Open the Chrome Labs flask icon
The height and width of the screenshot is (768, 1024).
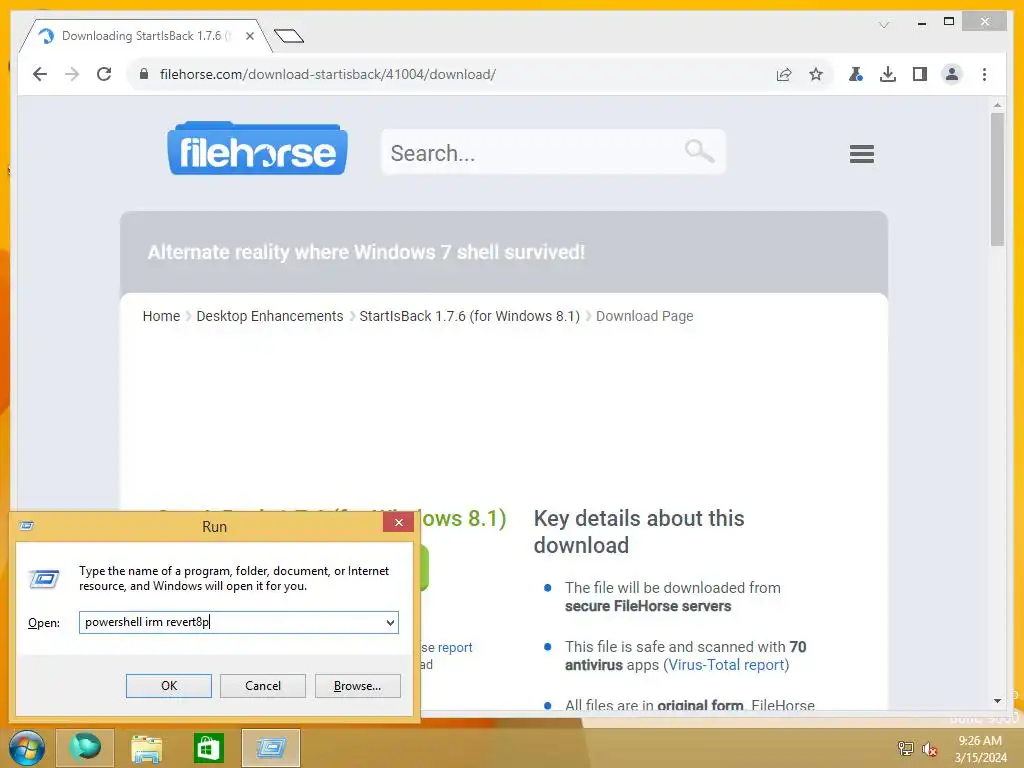point(856,74)
